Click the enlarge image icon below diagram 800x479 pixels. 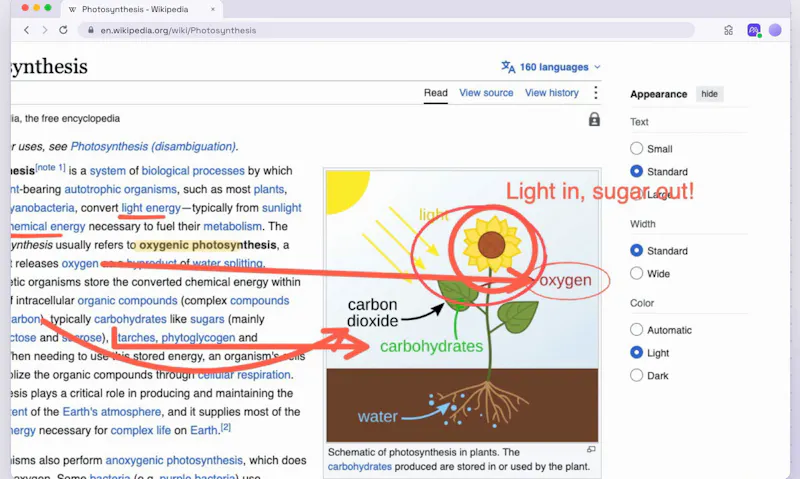coord(591,449)
